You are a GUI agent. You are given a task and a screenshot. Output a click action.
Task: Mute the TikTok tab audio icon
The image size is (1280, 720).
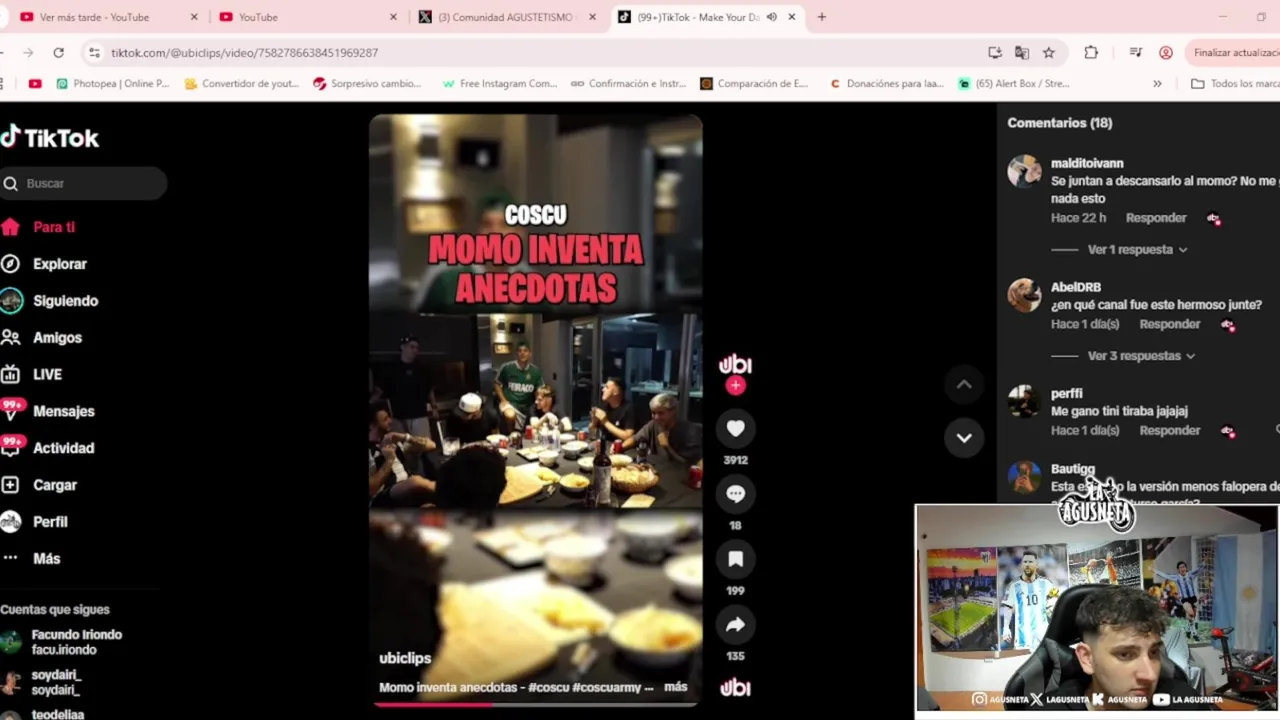771,17
